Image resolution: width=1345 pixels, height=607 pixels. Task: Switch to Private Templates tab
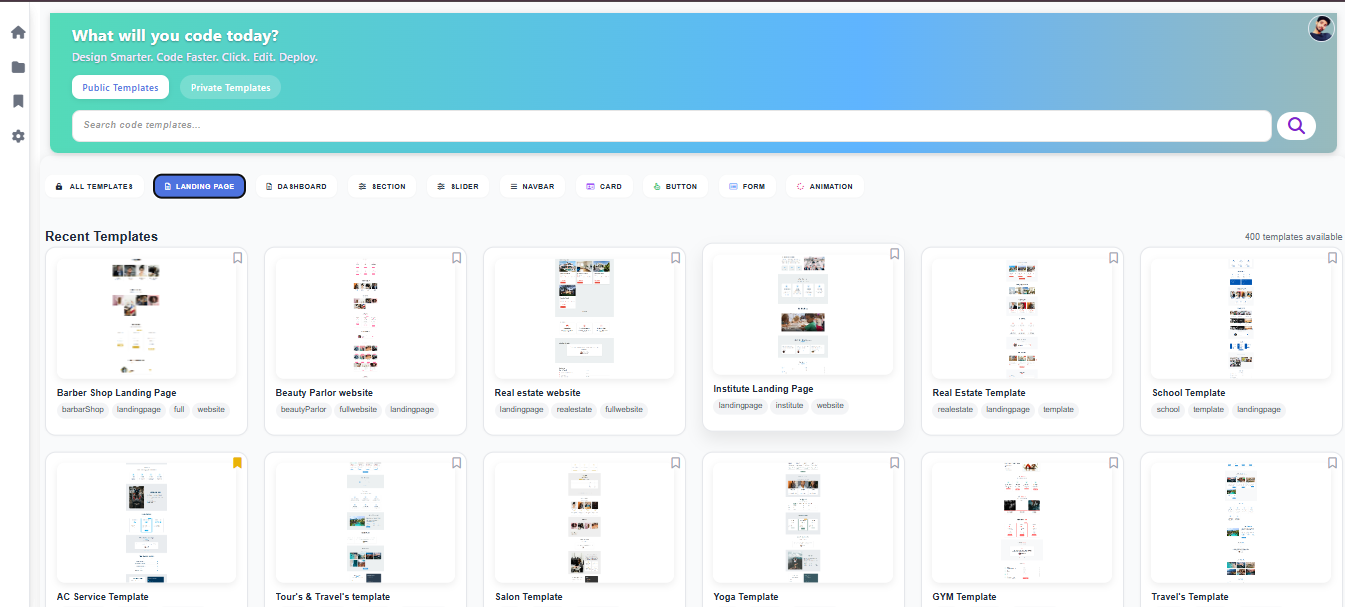230,88
